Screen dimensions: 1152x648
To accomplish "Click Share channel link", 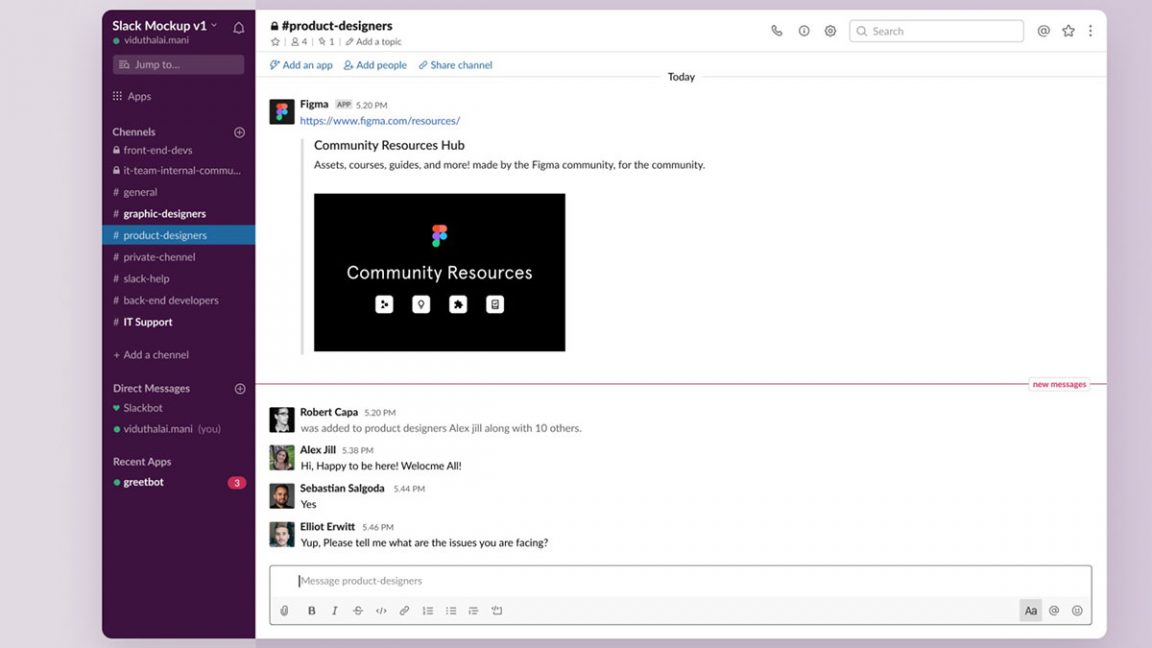I will click(x=456, y=65).
